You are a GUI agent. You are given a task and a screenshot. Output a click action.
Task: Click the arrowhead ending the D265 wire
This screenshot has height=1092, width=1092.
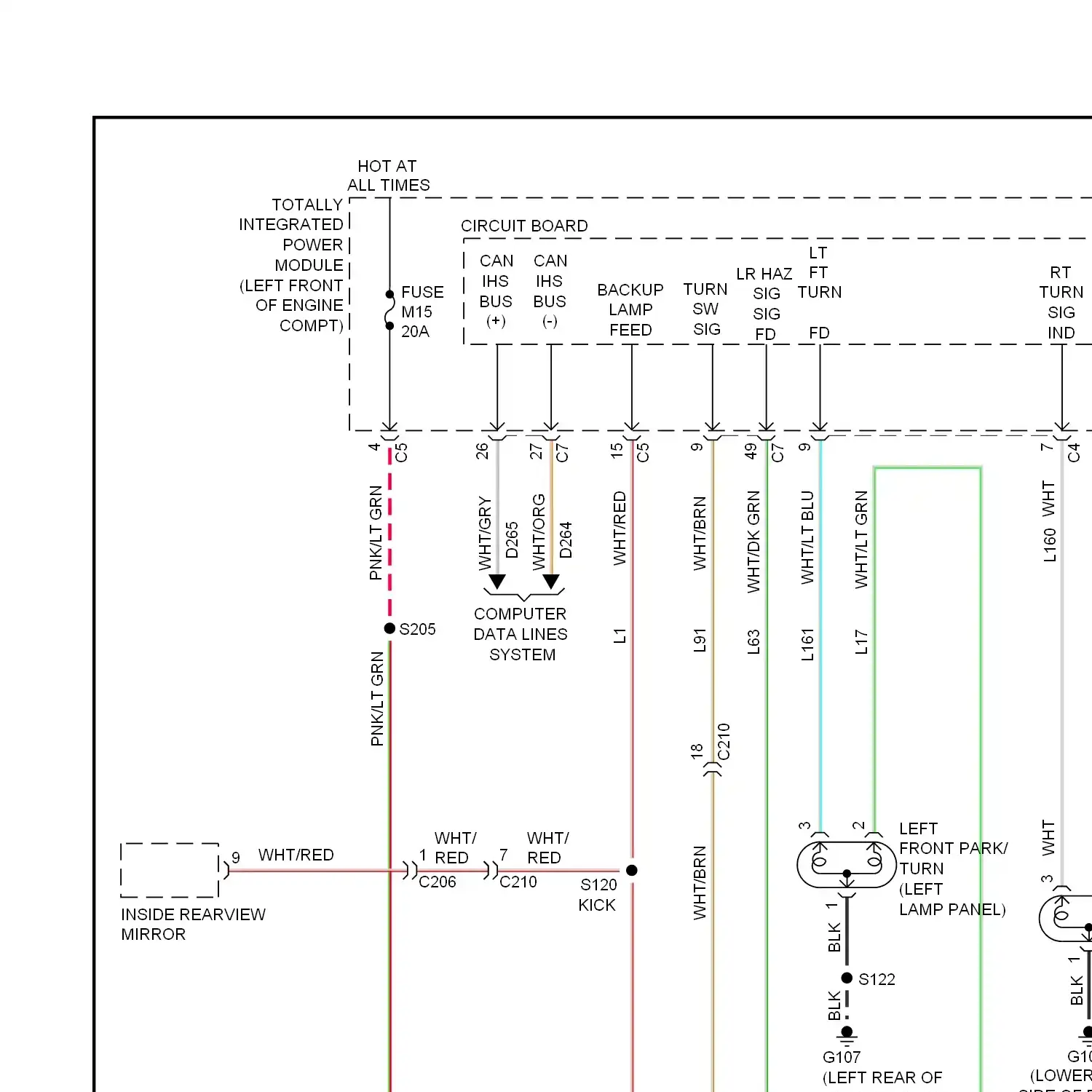tap(497, 582)
